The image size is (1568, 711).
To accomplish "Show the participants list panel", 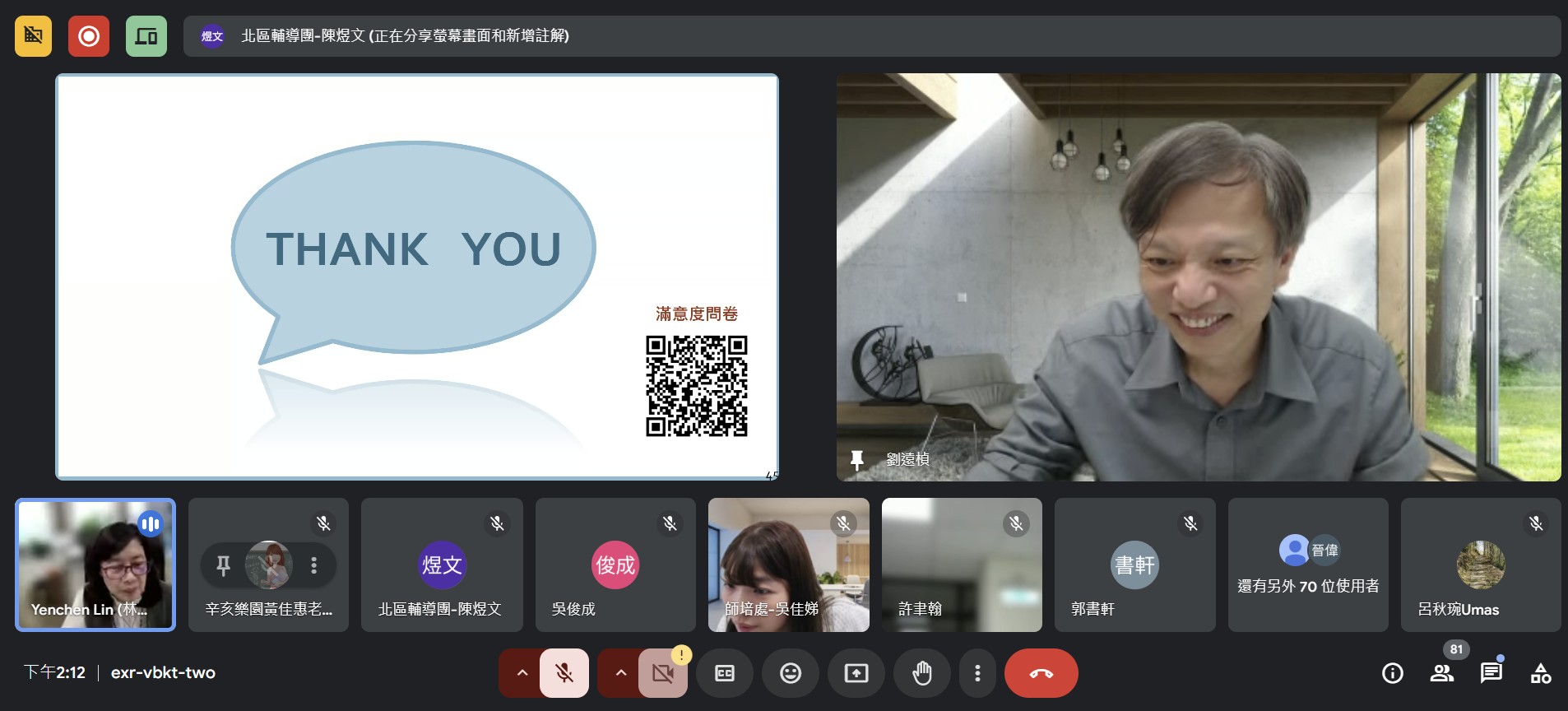I will (1441, 673).
